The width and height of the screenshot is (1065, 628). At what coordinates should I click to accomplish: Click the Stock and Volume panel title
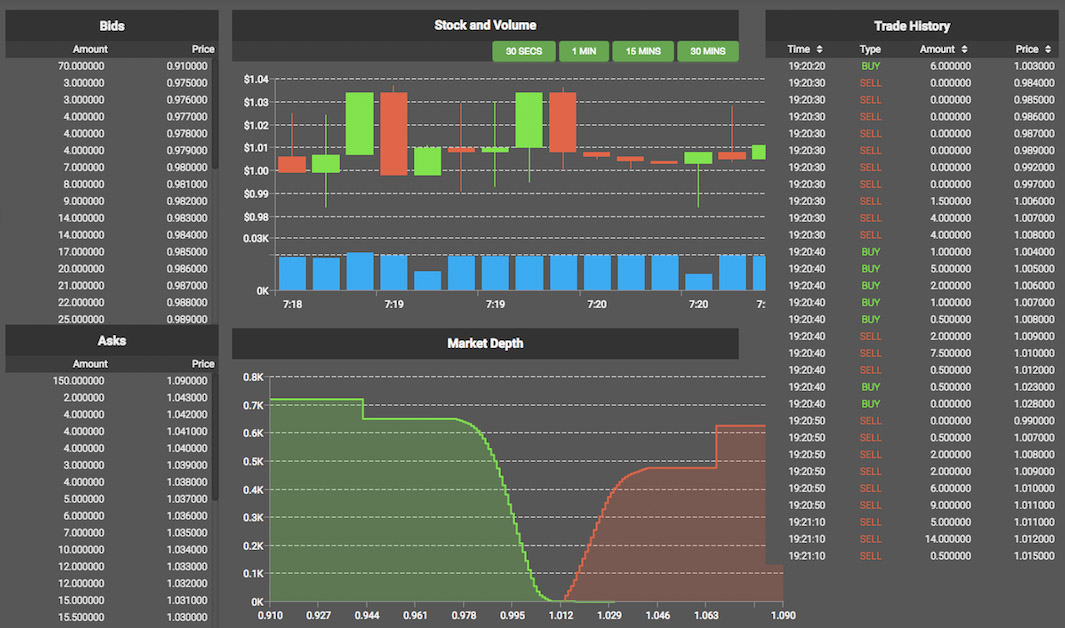coord(485,25)
